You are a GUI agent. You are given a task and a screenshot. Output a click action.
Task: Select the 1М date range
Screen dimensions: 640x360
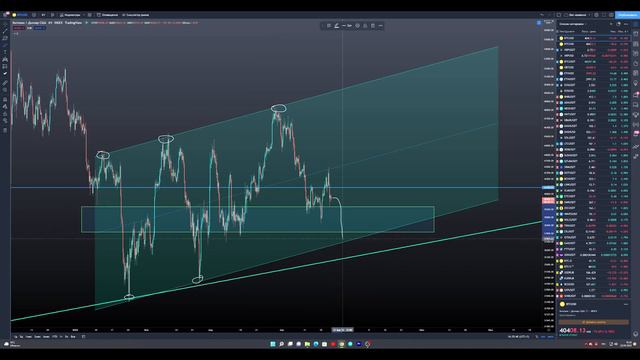29,337
